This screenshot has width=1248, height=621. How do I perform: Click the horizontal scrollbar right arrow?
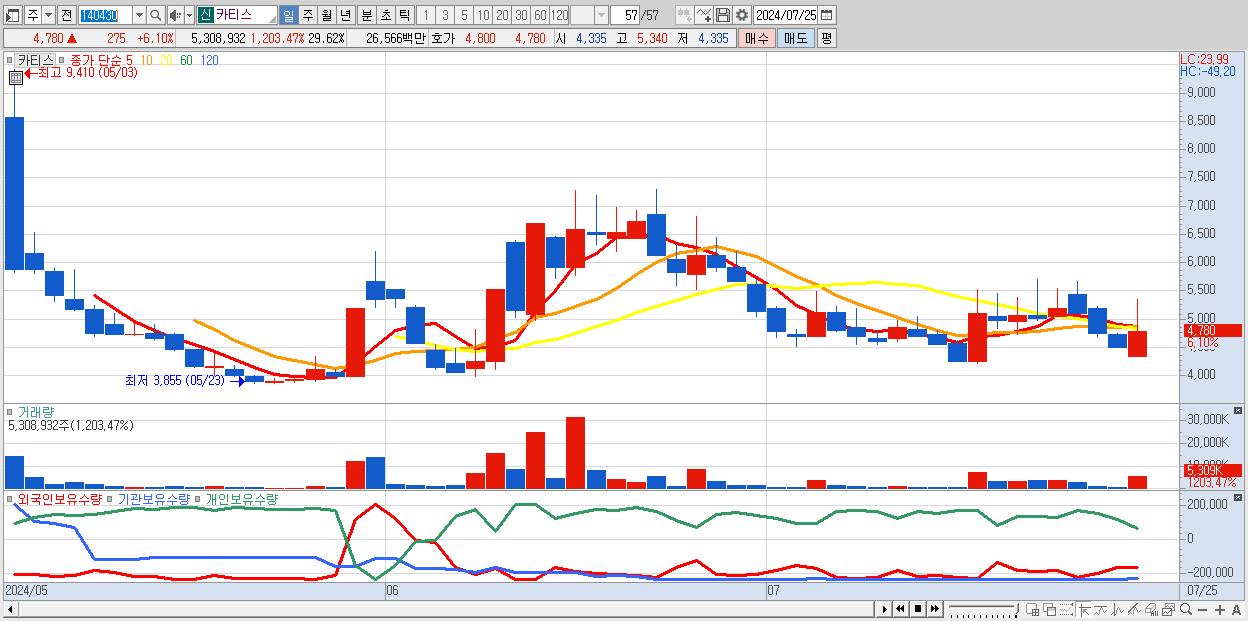point(884,610)
